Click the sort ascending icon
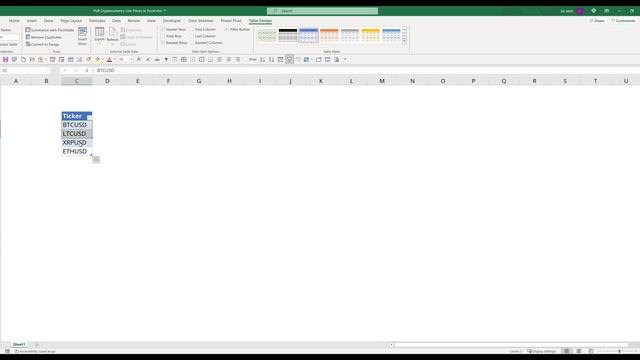 click(x=262, y=60)
